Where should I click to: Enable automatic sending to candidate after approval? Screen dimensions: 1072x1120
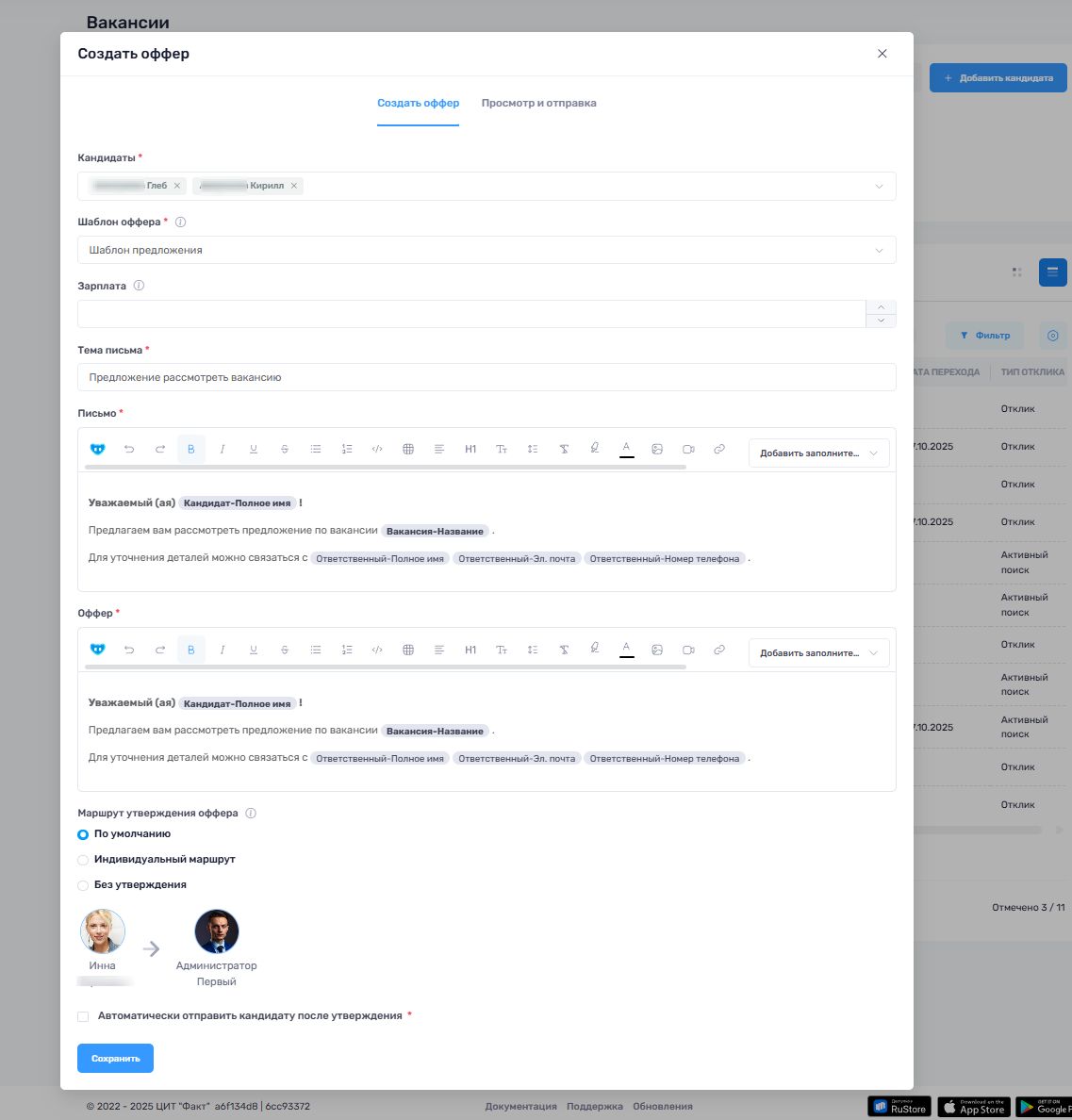point(84,1016)
